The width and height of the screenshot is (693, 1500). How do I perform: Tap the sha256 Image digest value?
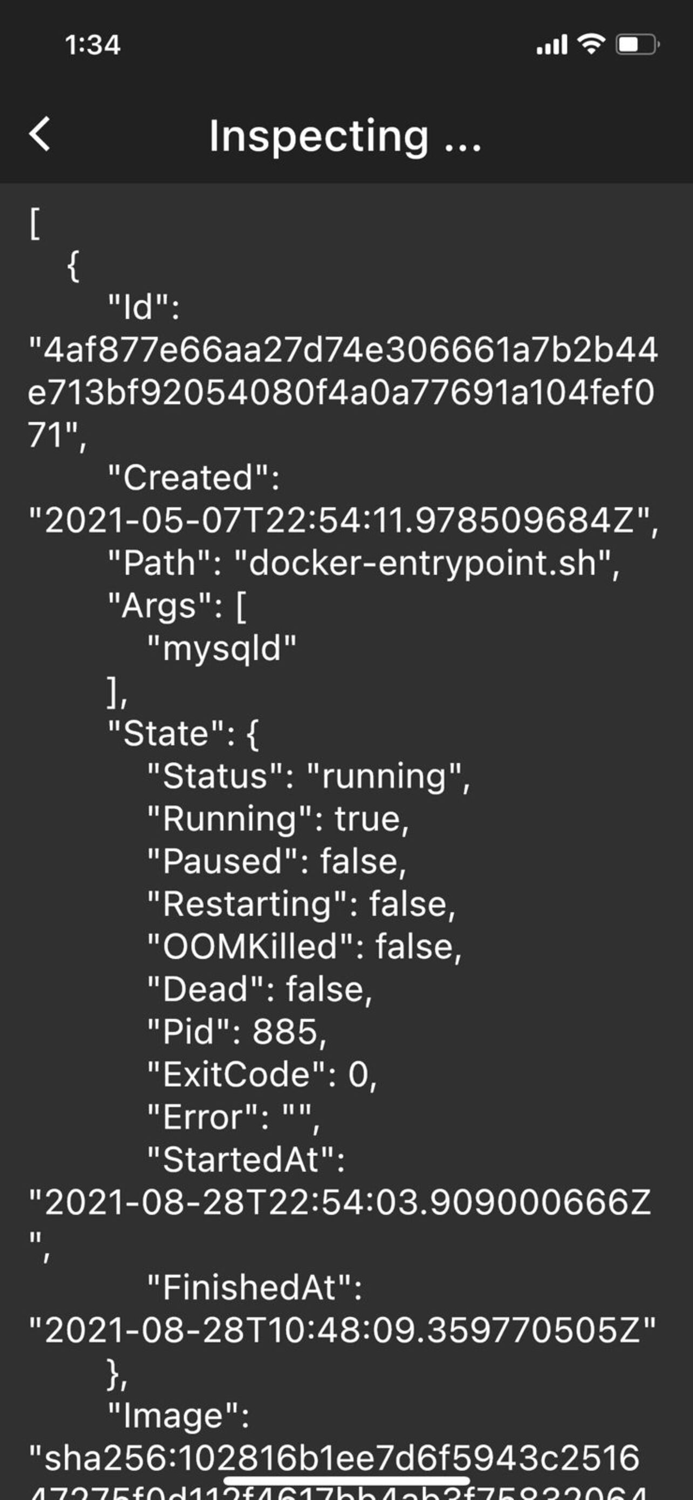[346, 1456]
